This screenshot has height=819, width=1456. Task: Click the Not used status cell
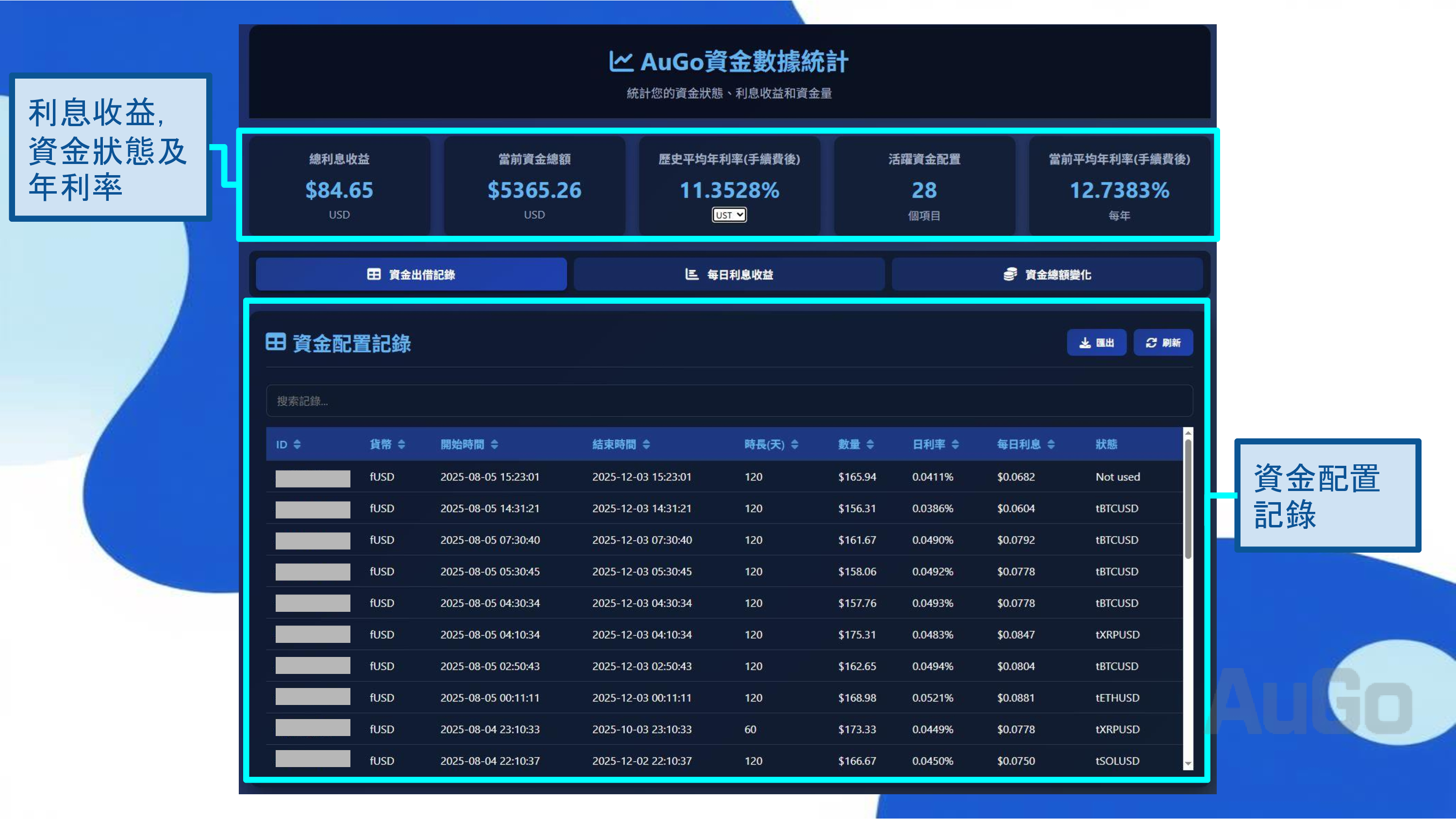coord(1117,477)
